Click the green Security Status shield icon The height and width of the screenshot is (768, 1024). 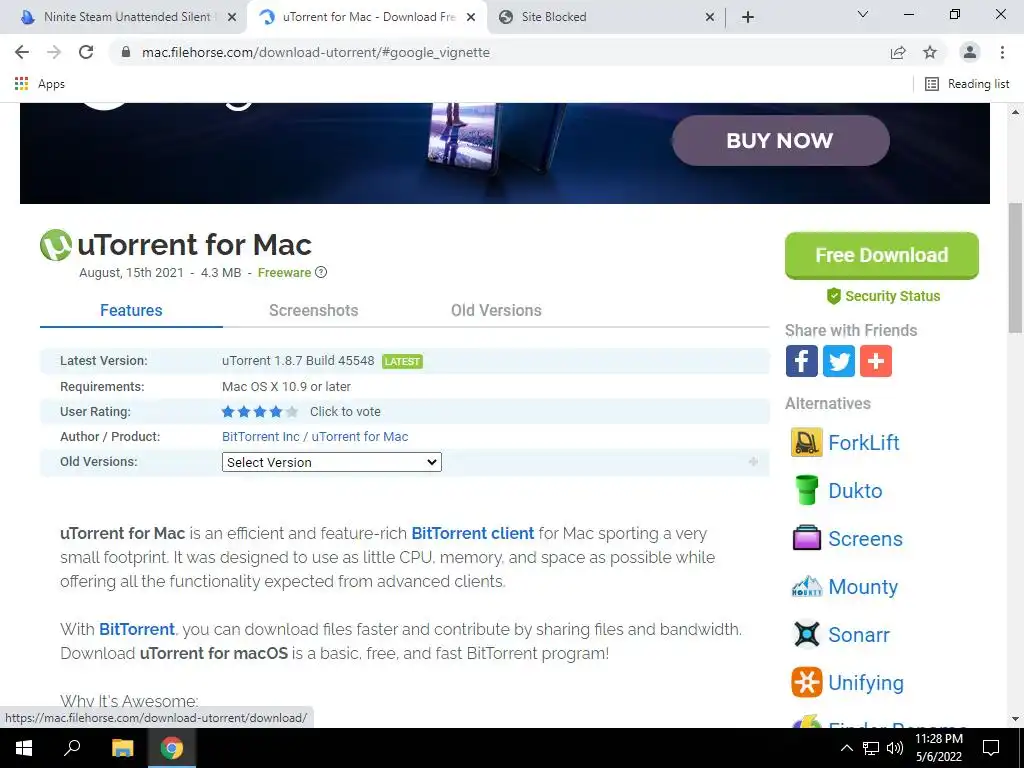(833, 296)
